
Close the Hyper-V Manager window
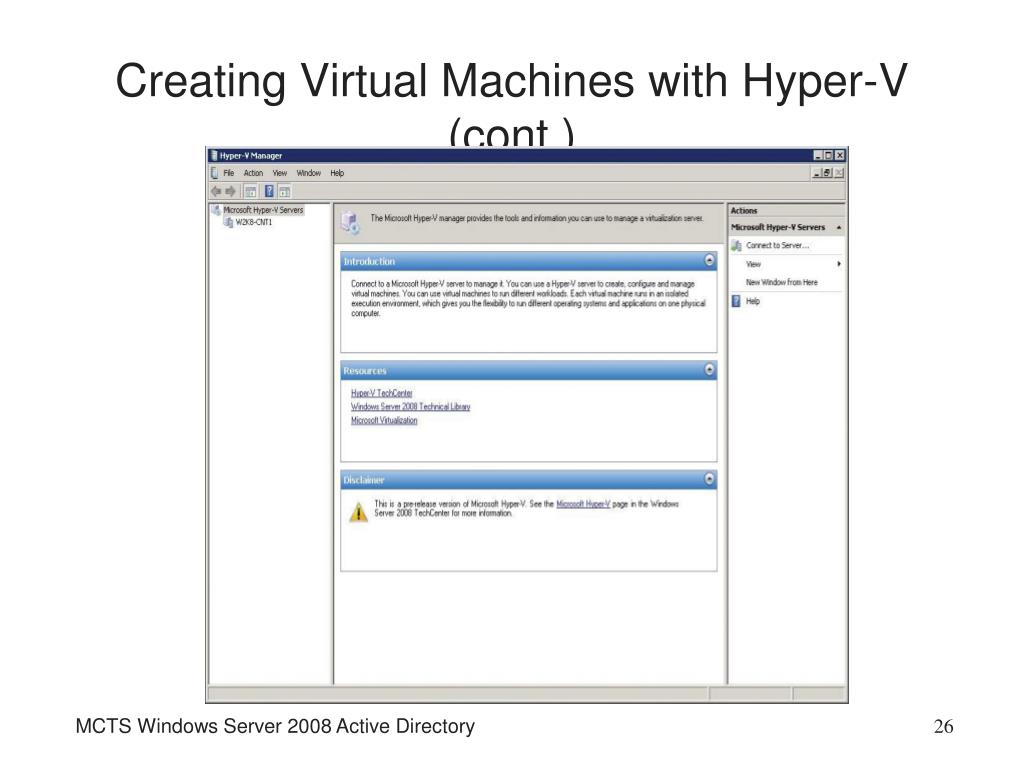pos(840,155)
